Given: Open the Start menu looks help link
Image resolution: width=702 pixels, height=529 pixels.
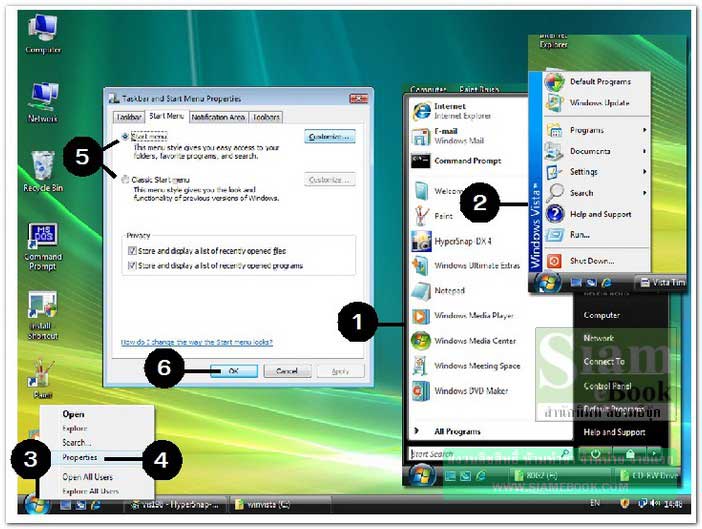Looking at the screenshot, I should coord(197,342).
